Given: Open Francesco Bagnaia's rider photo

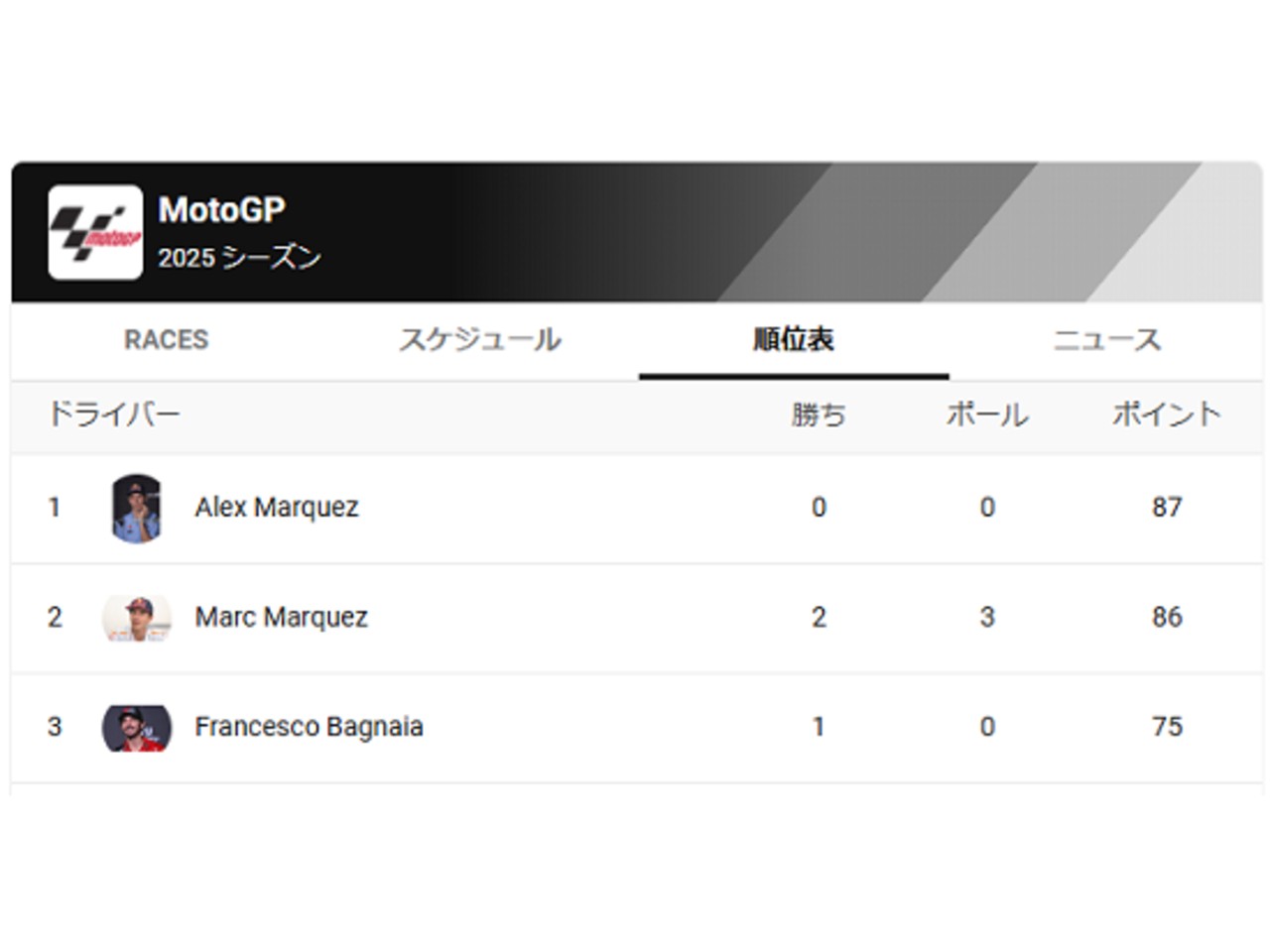Looking at the screenshot, I should [x=137, y=728].
